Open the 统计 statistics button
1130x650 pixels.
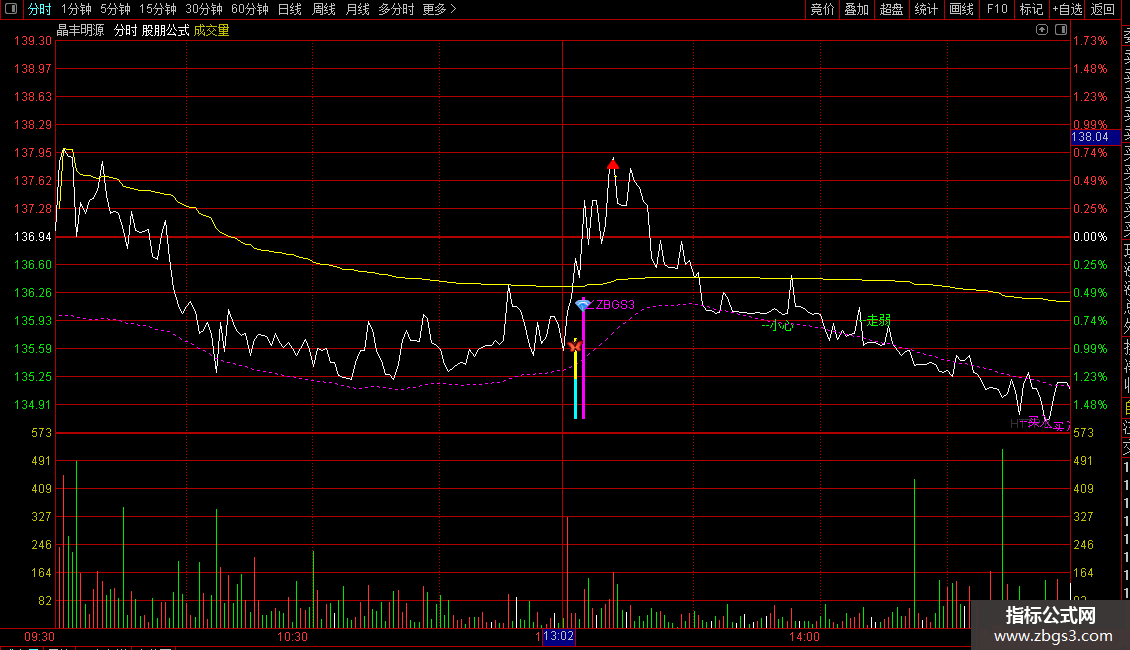click(x=926, y=9)
